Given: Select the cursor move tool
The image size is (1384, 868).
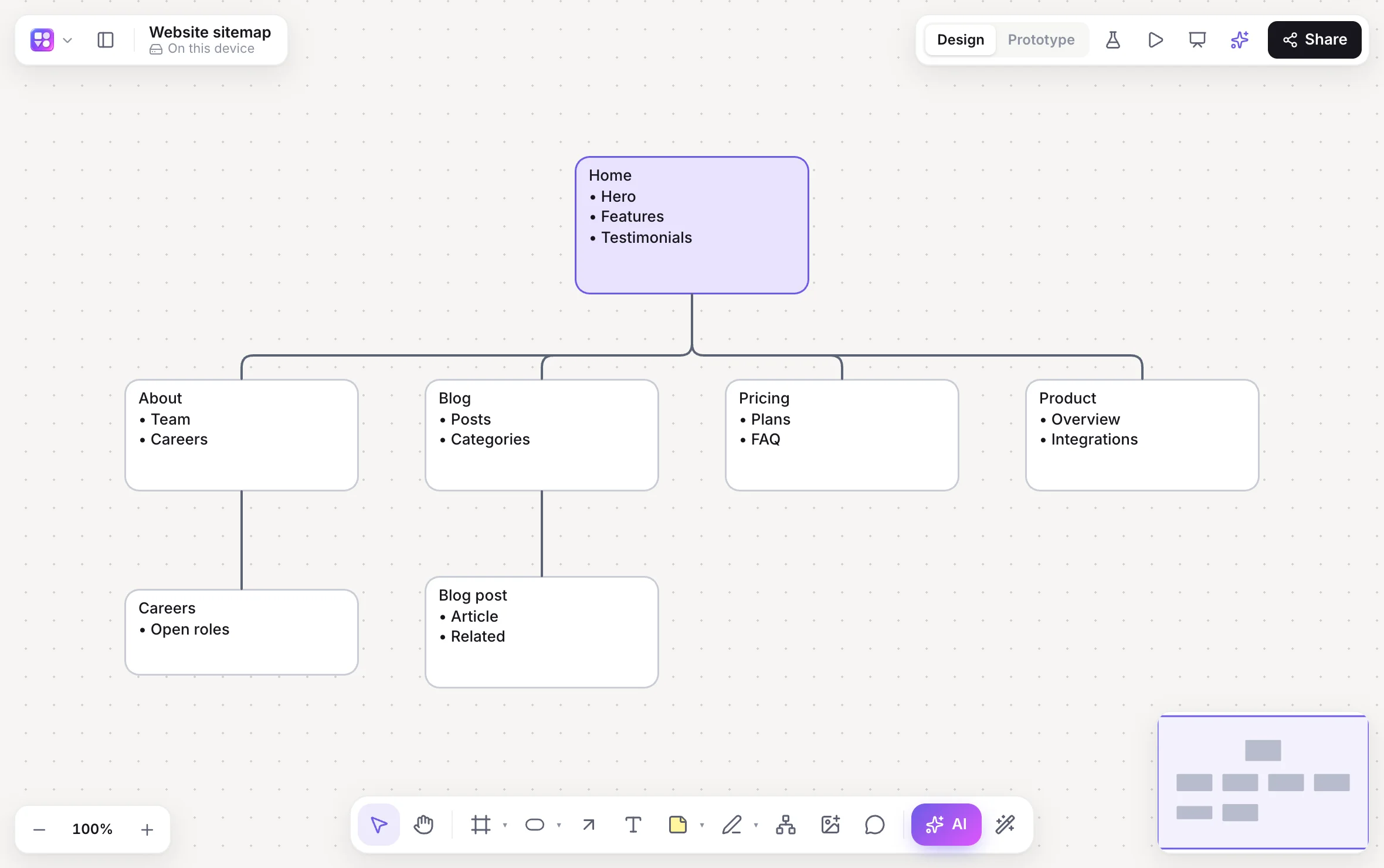Looking at the screenshot, I should tap(379, 825).
